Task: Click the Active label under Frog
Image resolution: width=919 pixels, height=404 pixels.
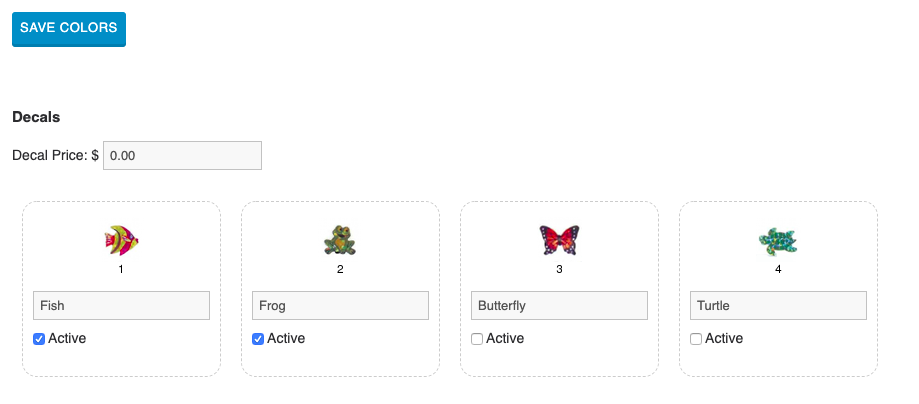Action: click(286, 339)
